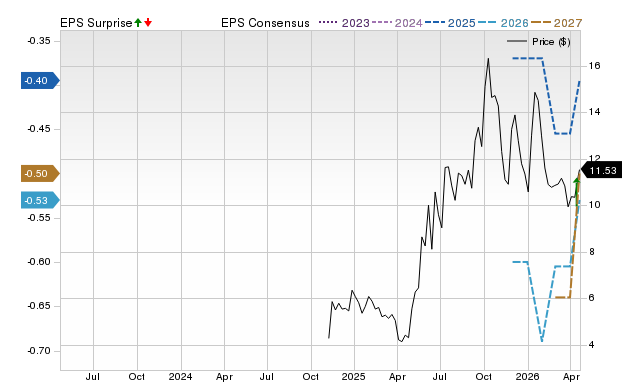The width and height of the screenshot is (640, 382).
Task: Click the 6 price axis label
Action: click(x=591, y=298)
